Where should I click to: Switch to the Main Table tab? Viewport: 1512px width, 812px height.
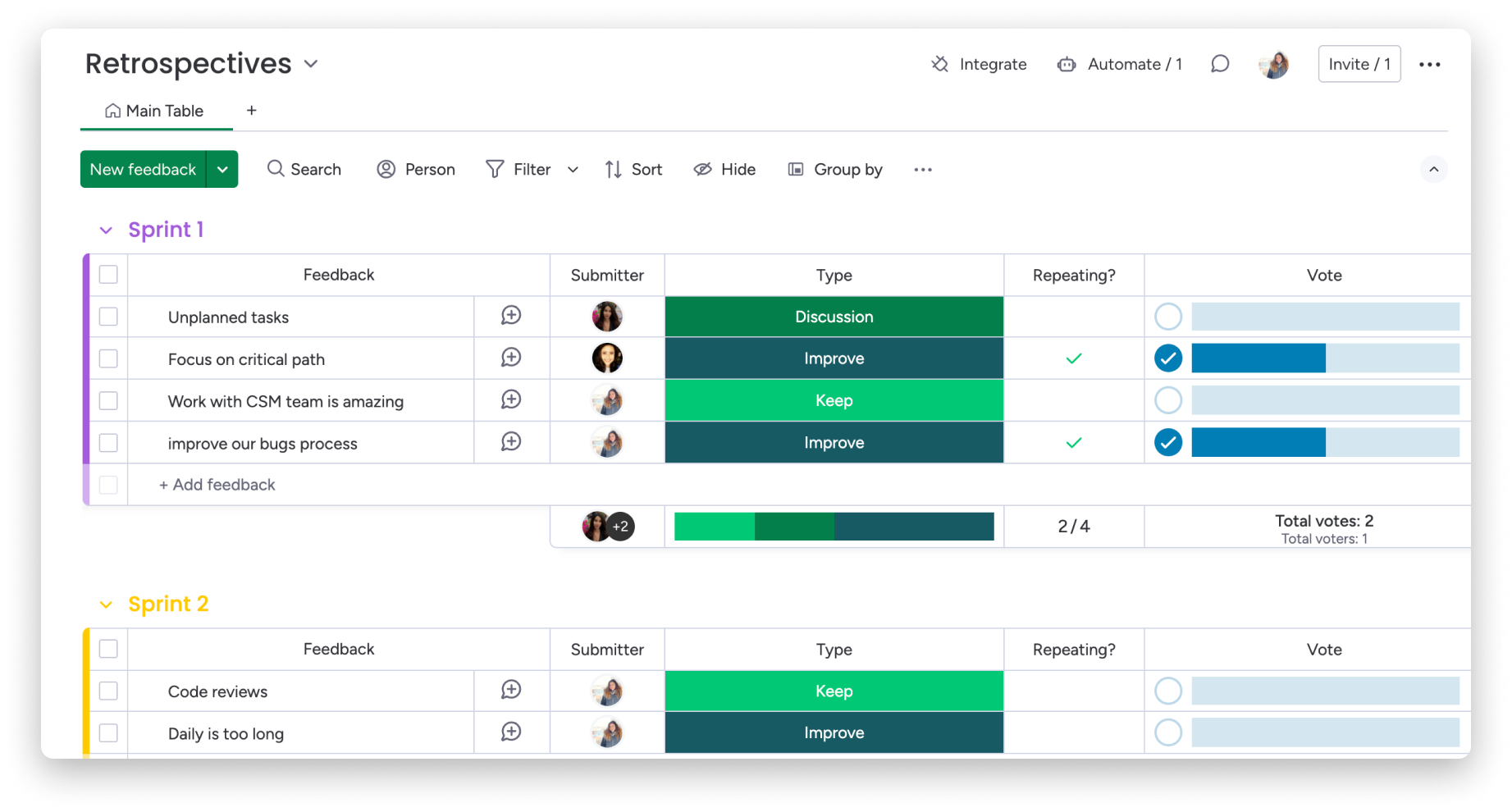(156, 111)
